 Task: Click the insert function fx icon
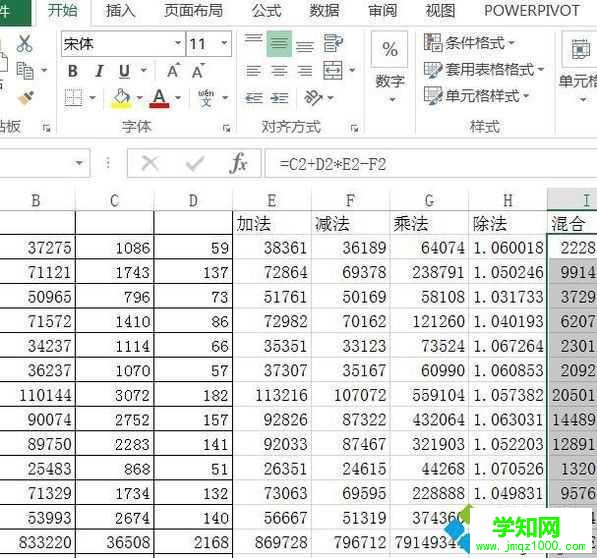(x=239, y=163)
